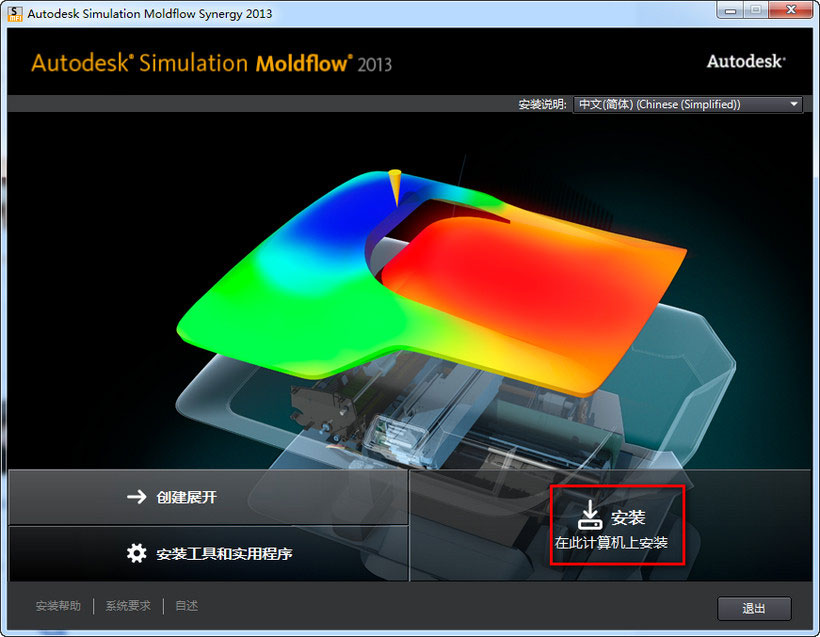The width and height of the screenshot is (820, 637).
Task: Minimize the installer window
Action: point(731,10)
